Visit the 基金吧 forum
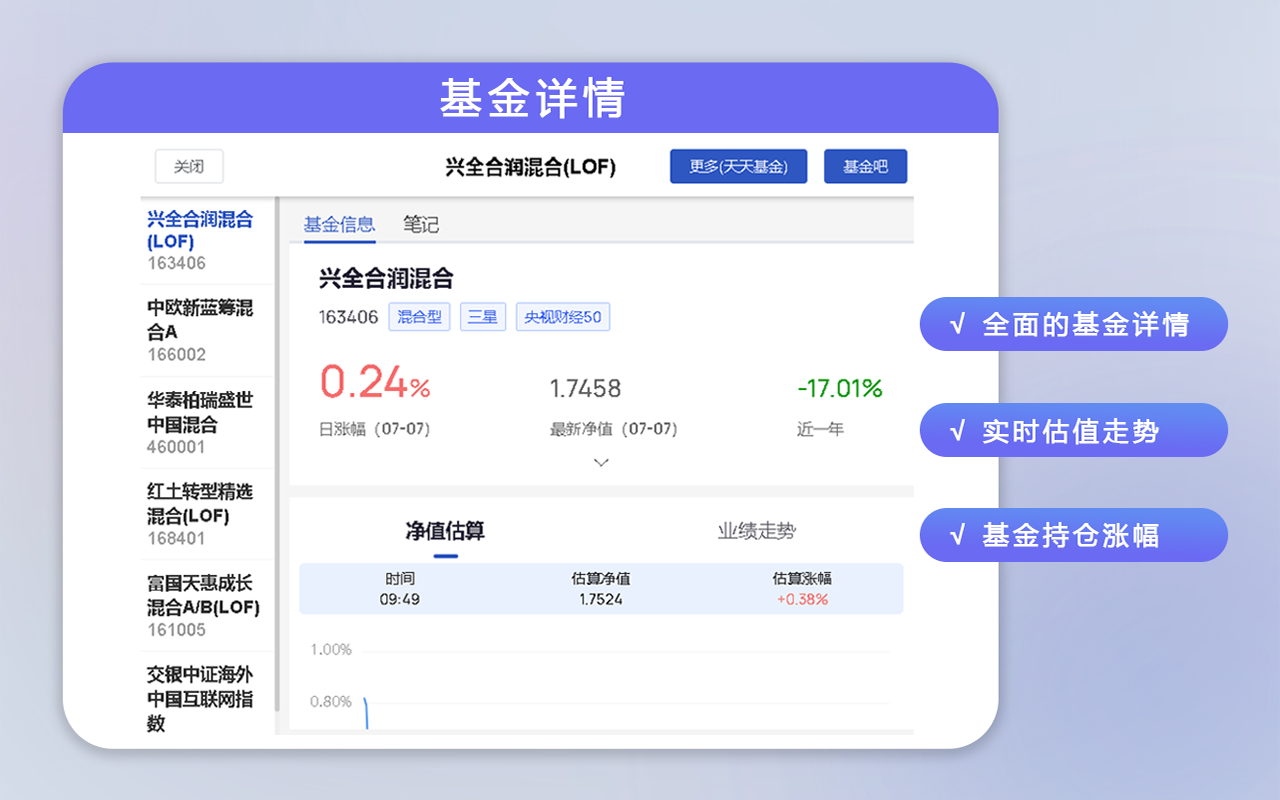 [x=864, y=166]
